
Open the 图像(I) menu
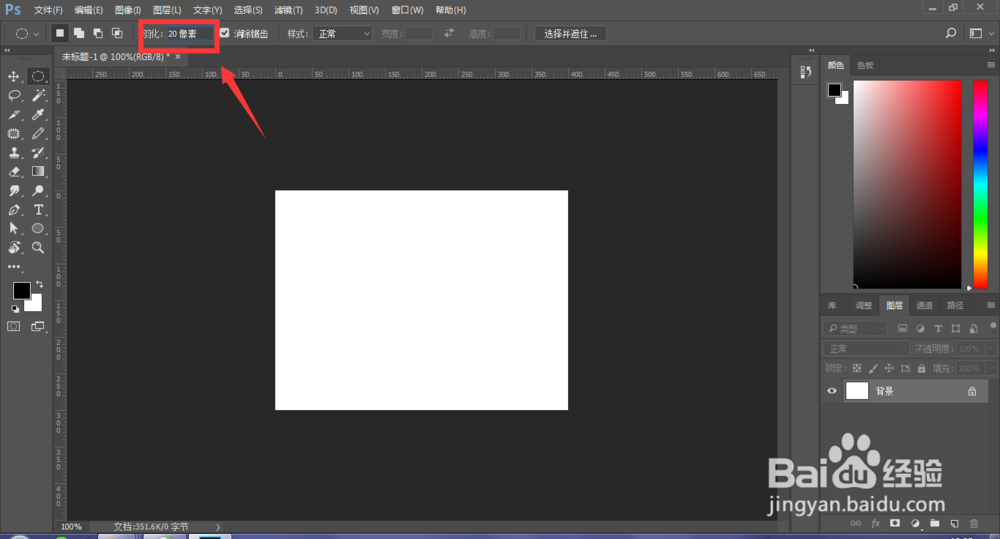tap(128, 10)
